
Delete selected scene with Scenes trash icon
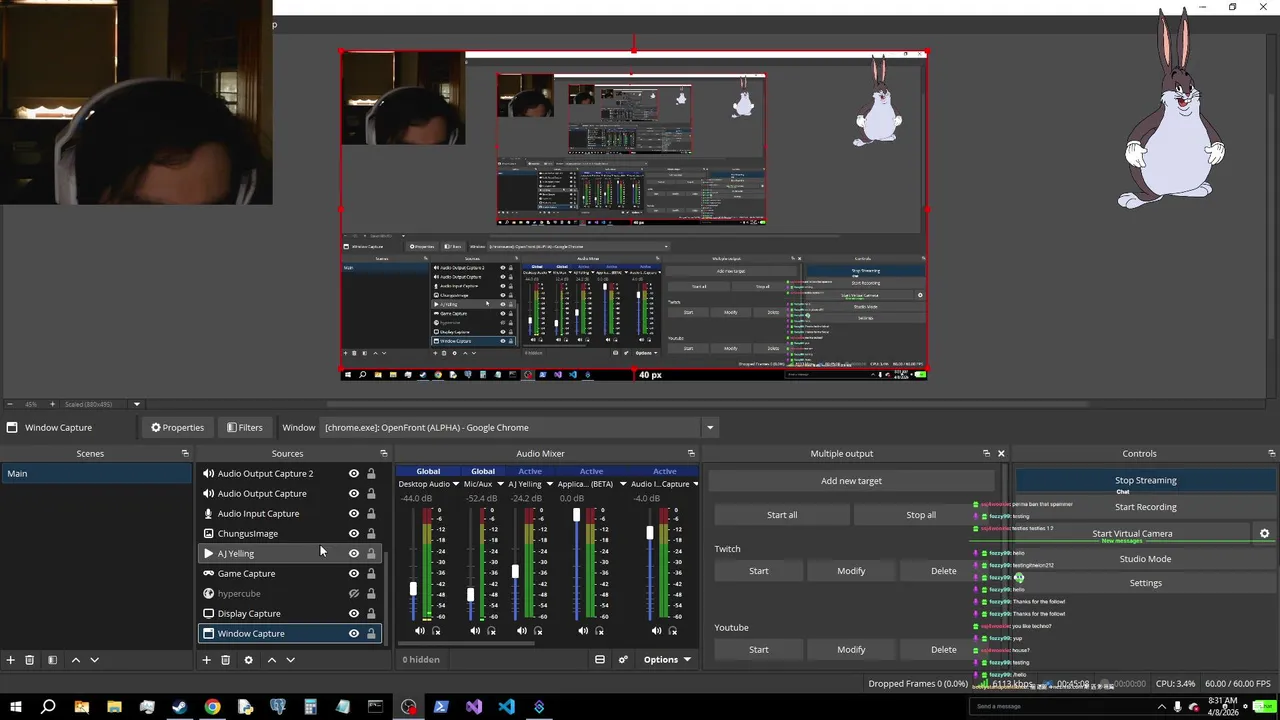30,660
